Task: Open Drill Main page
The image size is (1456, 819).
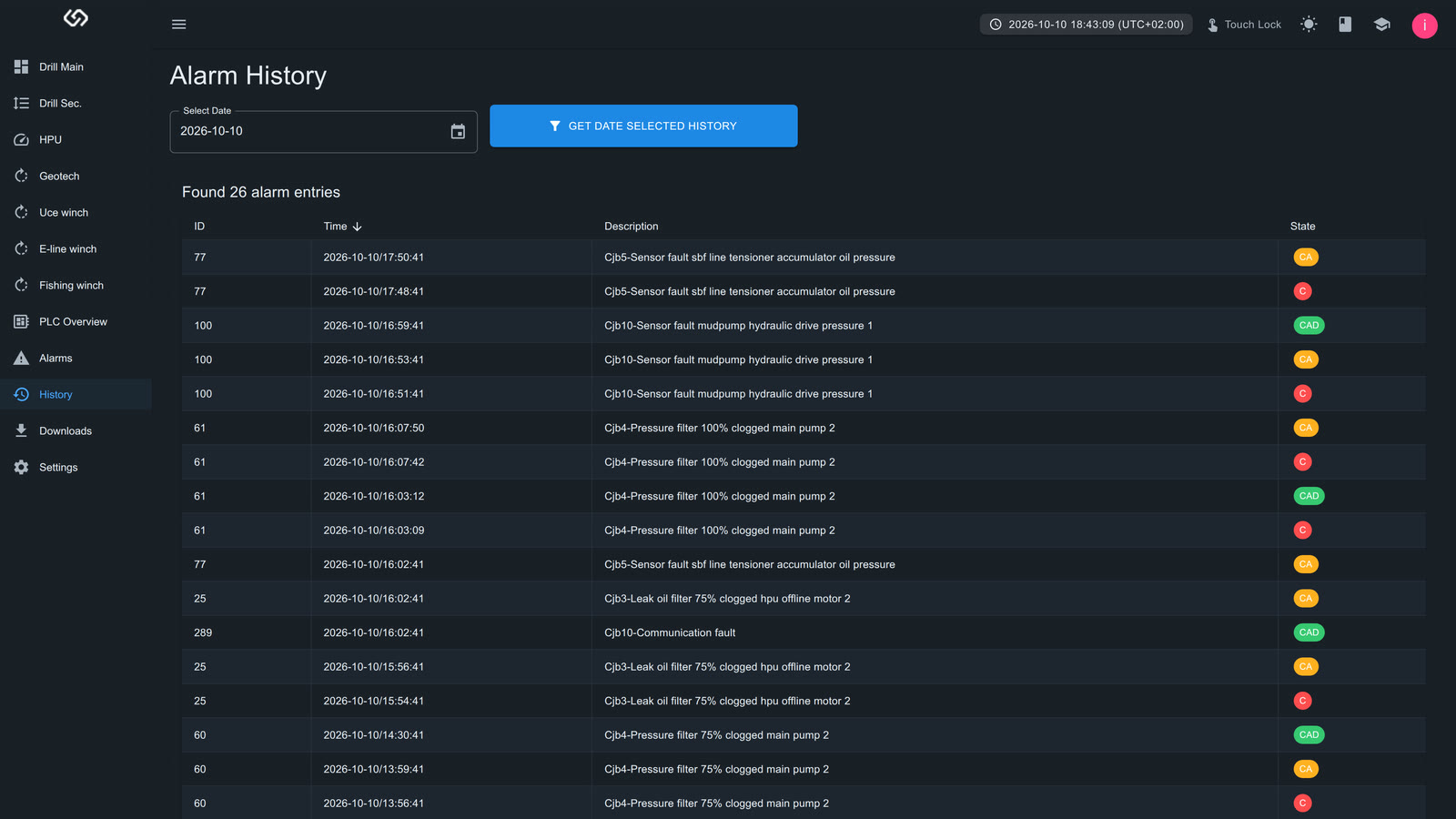Action: [76, 67]
